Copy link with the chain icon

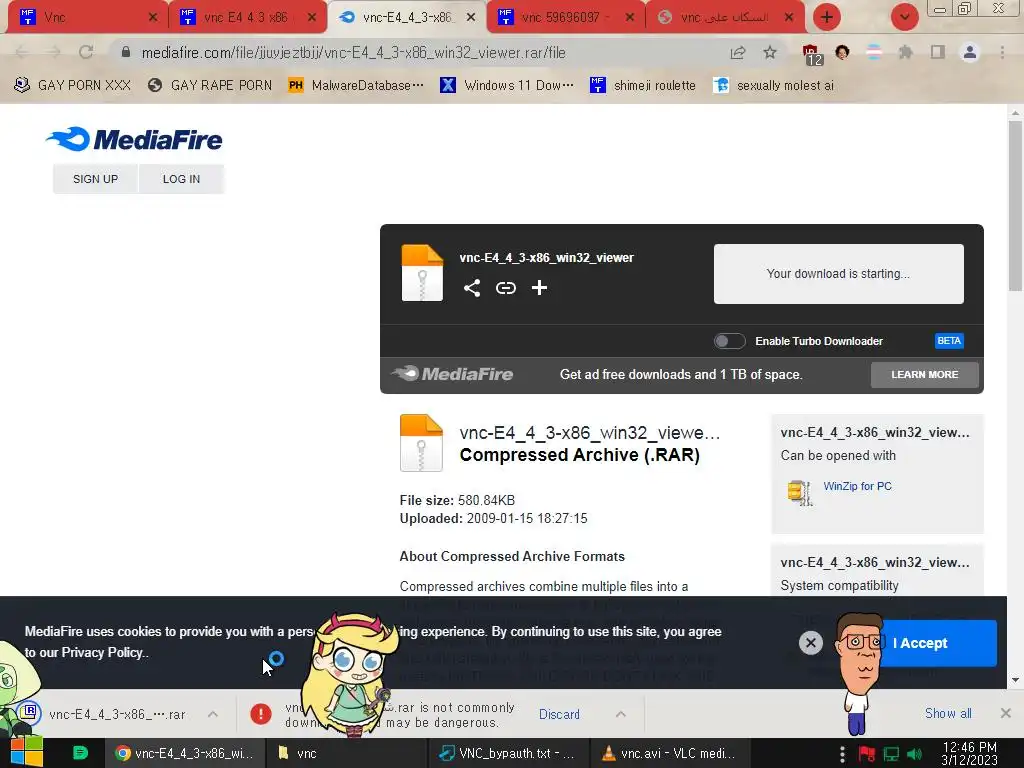pyautogui.click(x=505, y=288)
